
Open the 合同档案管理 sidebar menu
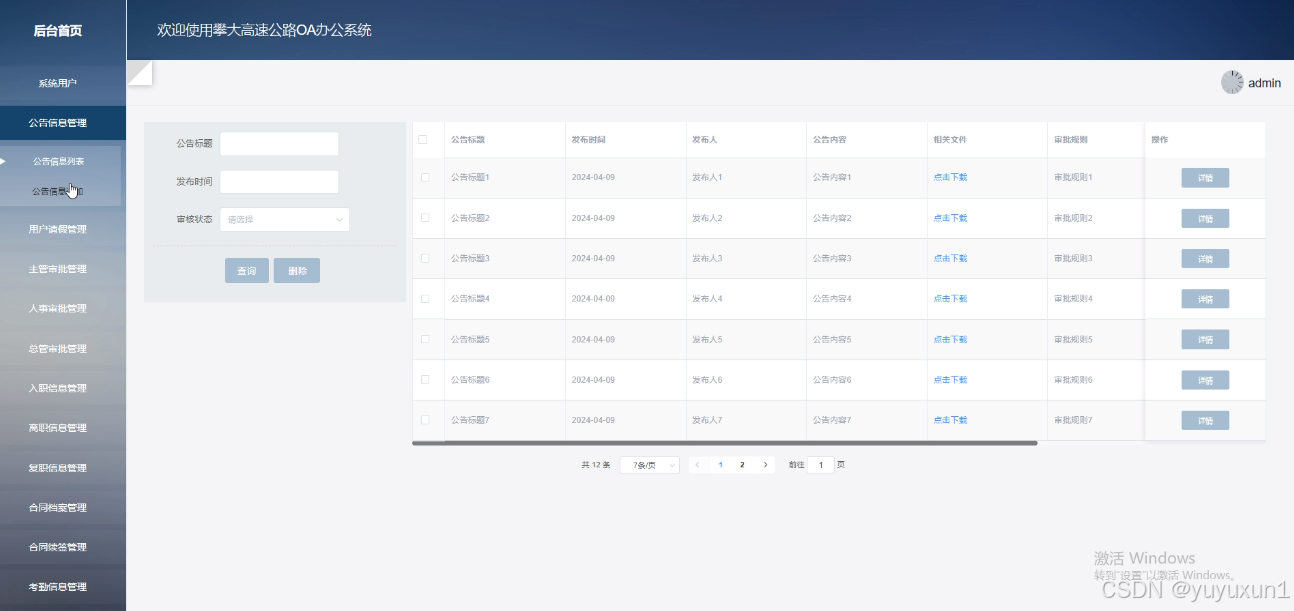point(58,507)
